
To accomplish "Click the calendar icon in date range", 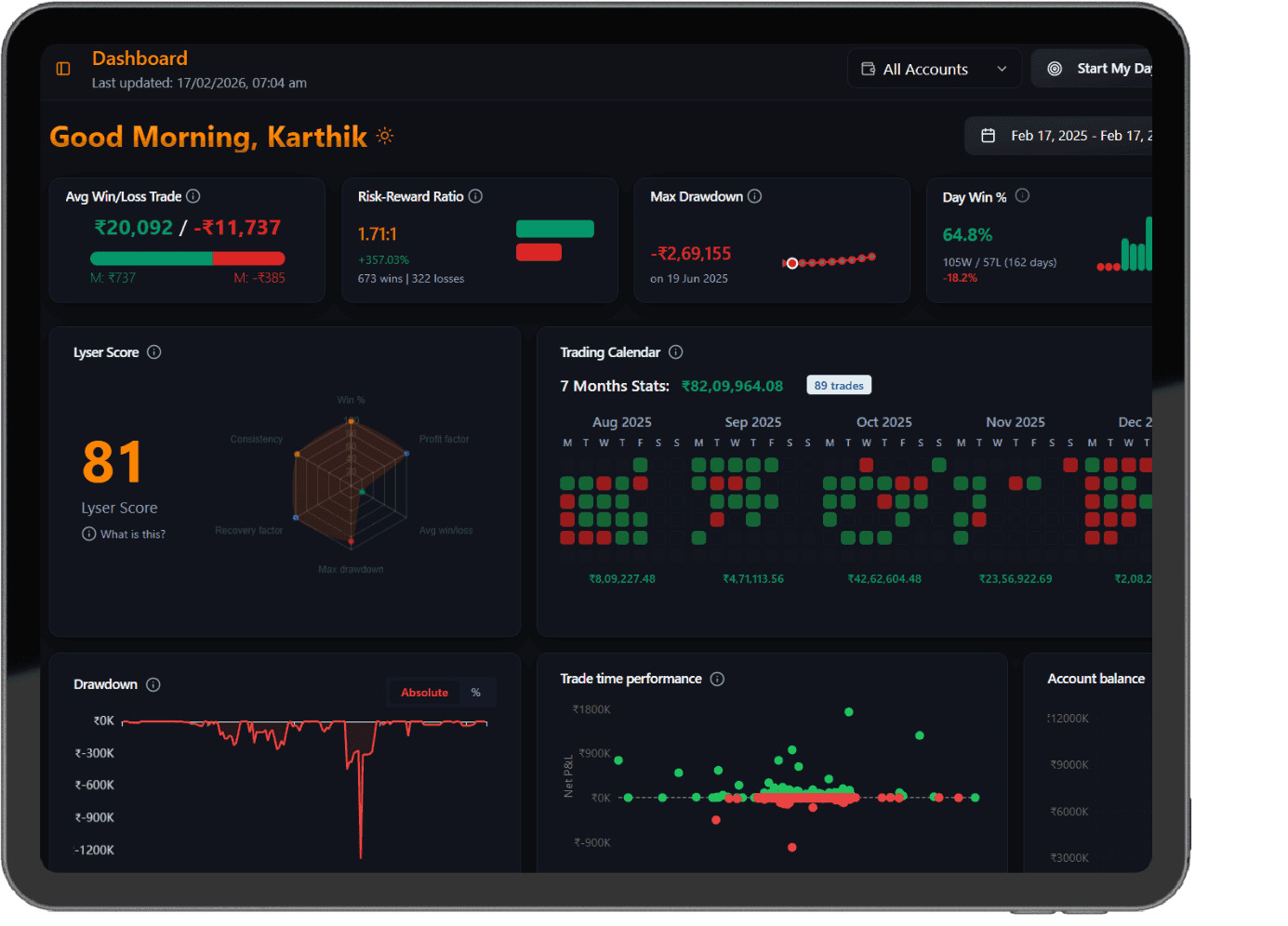I will coord(989,136).
